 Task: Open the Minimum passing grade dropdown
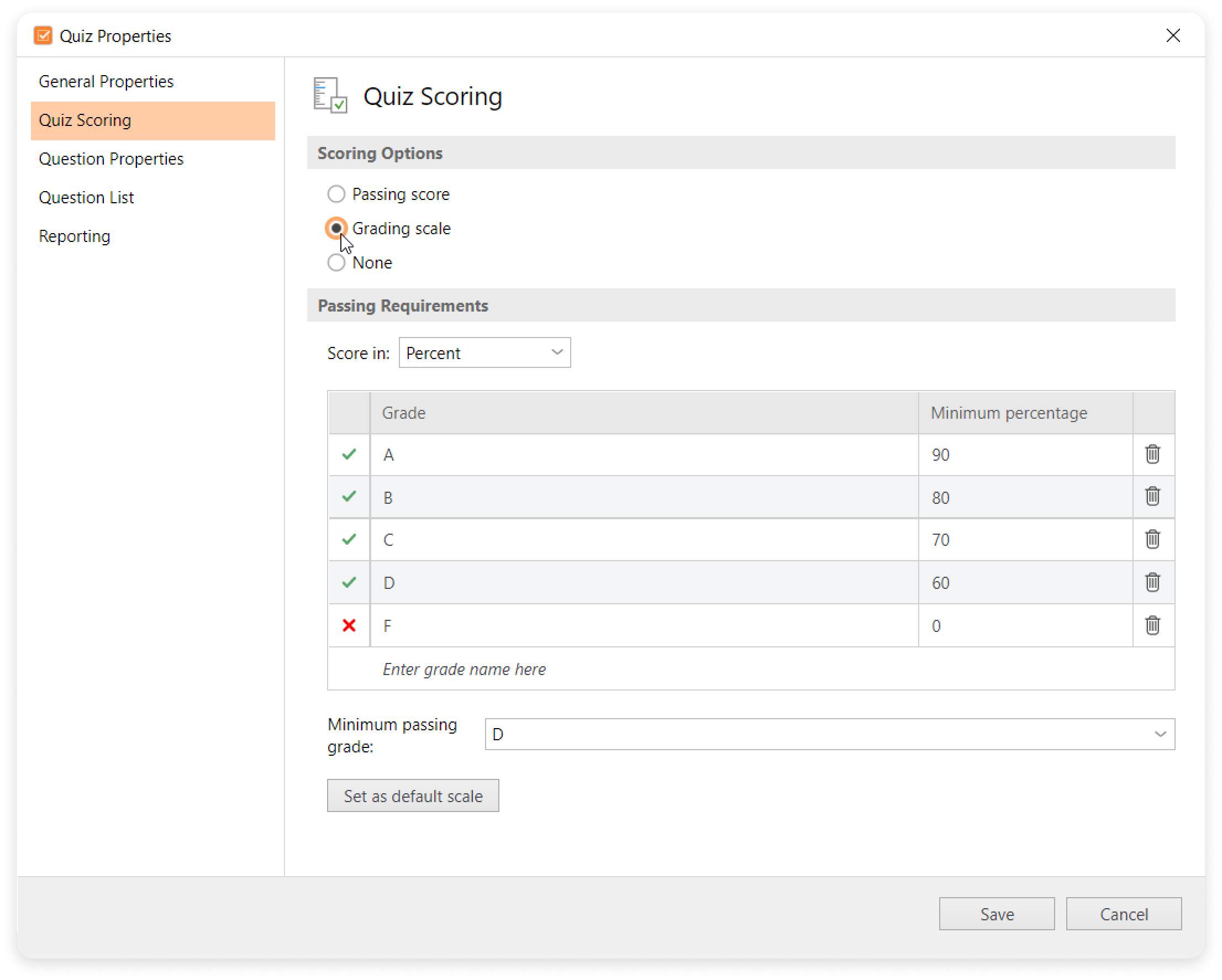[x=1159, y=735]
